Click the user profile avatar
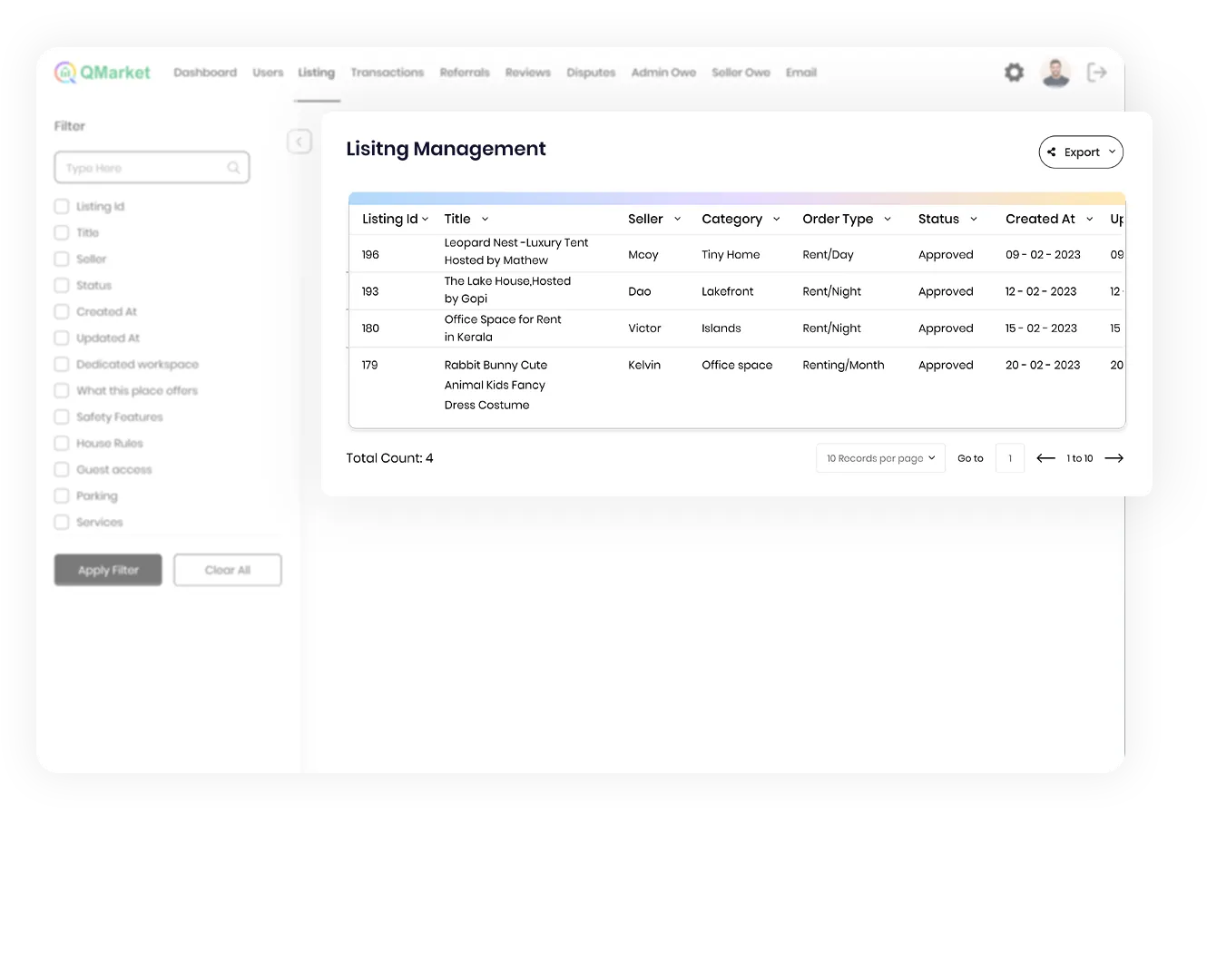Viewport: 1207px width, 980px height. tap(1055, 73)
